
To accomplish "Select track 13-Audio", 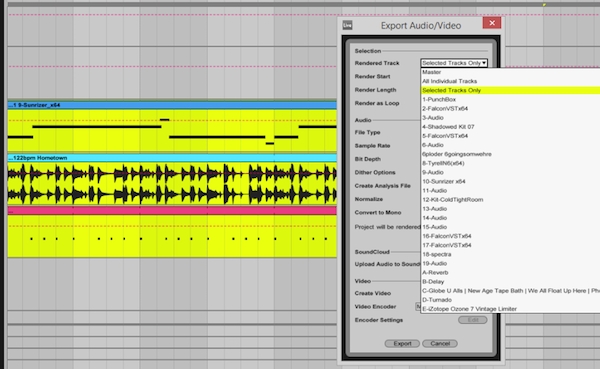I will (510, 209).
